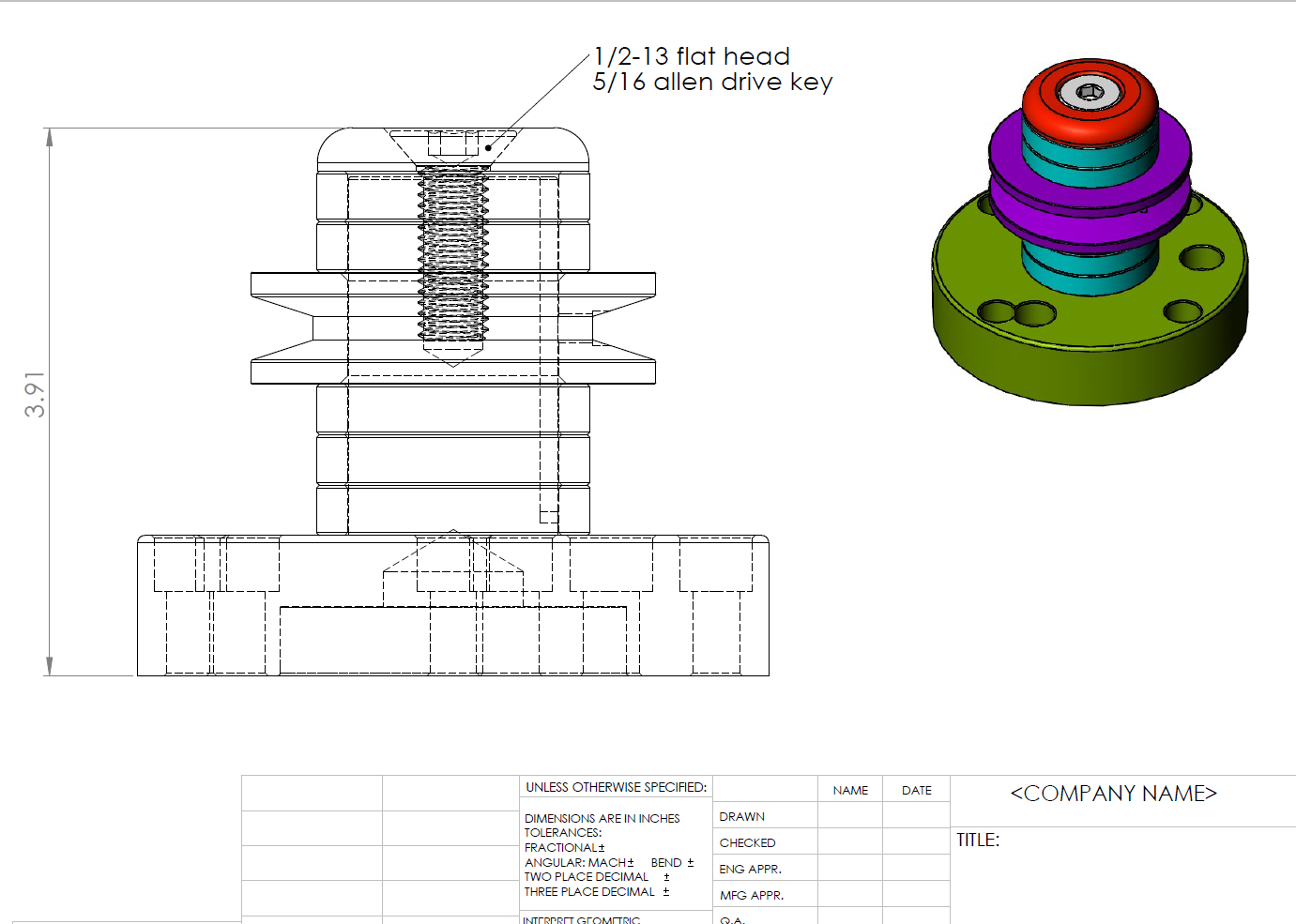Click the "THREE PLACE DECIMAL" tolerance text
The height and width of the screenshot is (924, 1296).
589,892
